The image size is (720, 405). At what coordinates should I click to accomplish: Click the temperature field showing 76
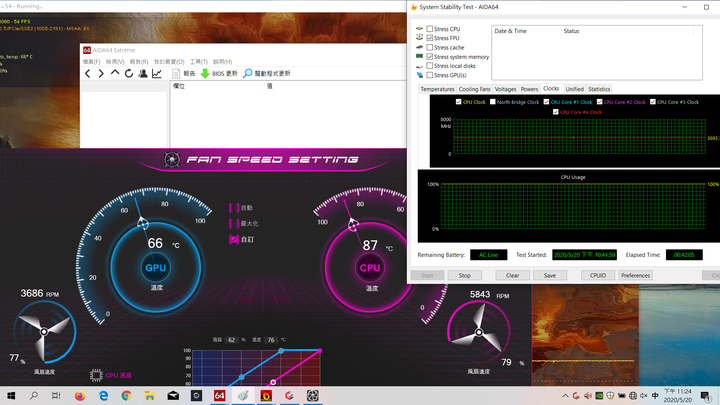click(271, 340)
